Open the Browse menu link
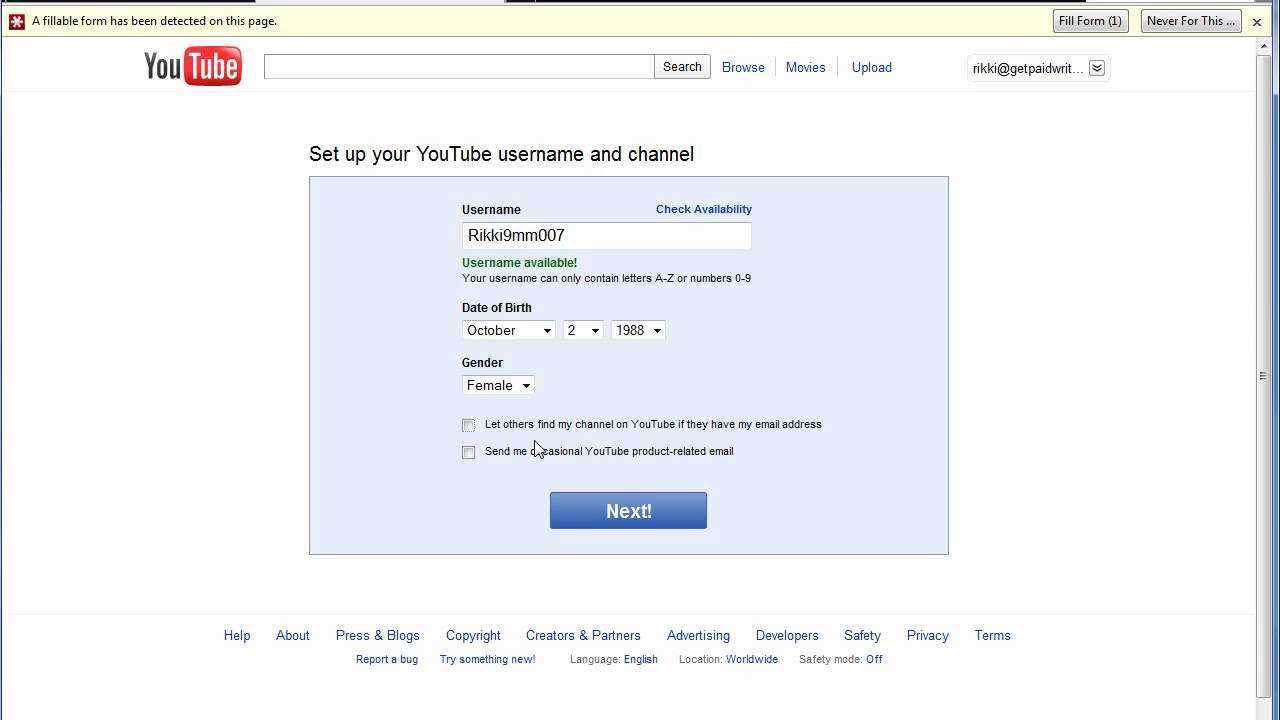Screen dimensions: 1280x720 pos(743,68)
